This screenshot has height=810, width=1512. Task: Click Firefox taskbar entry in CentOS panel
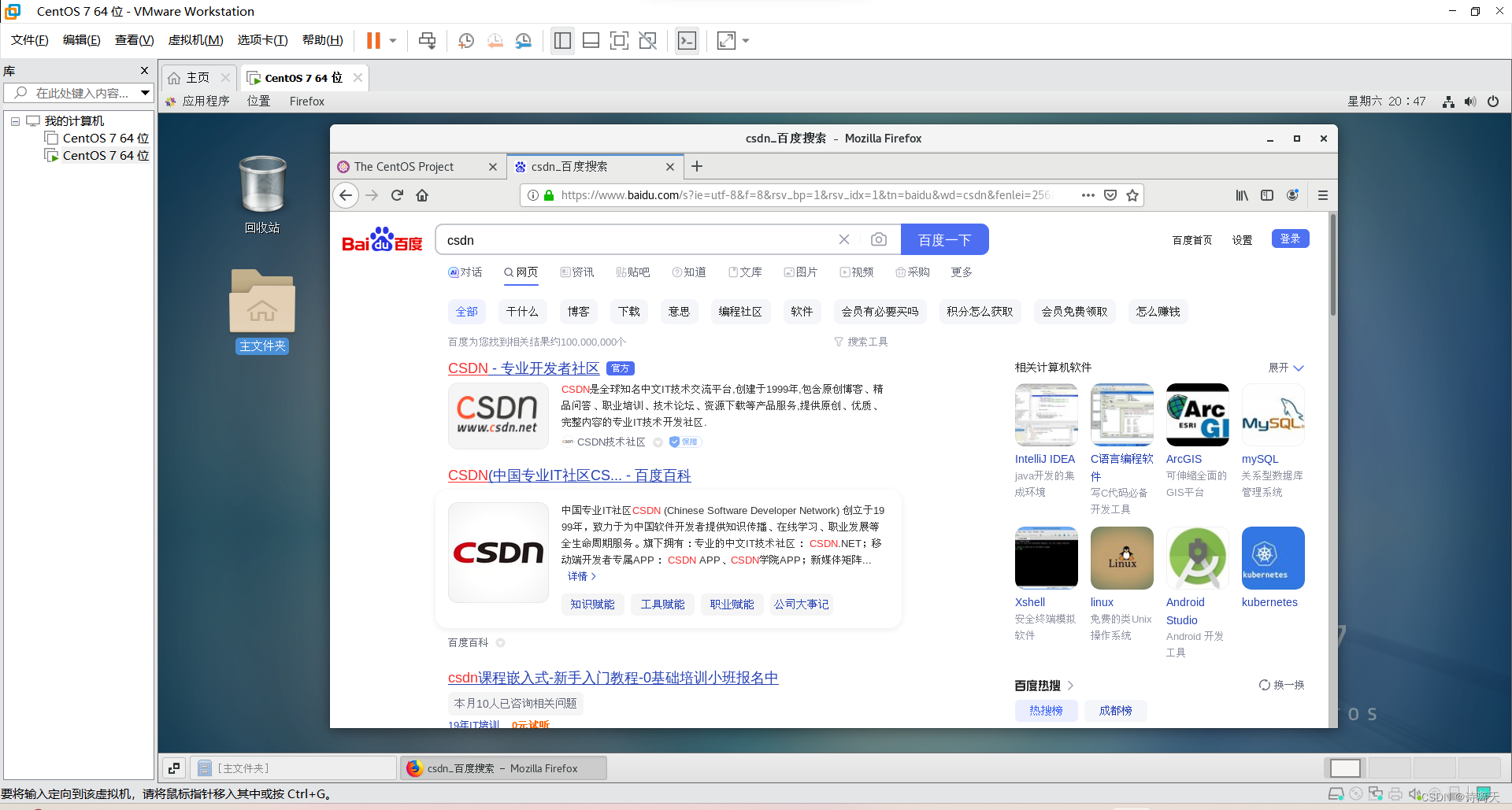pyautogui.click(x=504, y=768)
